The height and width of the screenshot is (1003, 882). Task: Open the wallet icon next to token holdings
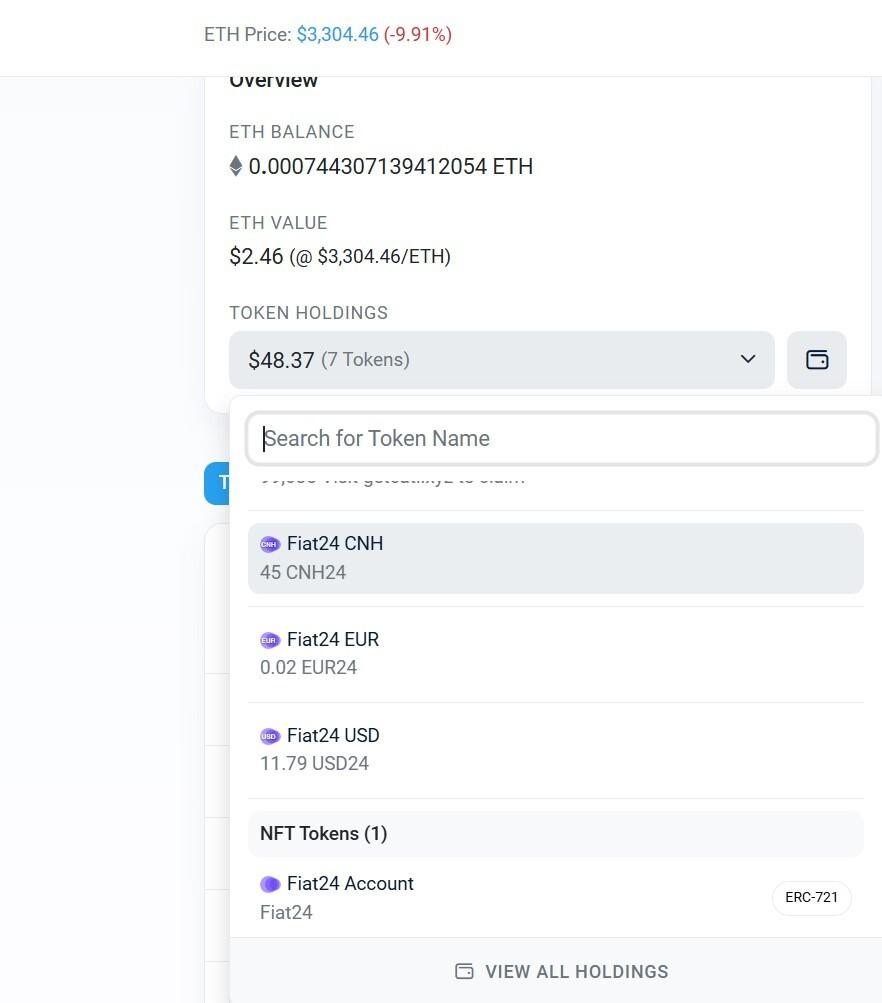coord(817,359)
